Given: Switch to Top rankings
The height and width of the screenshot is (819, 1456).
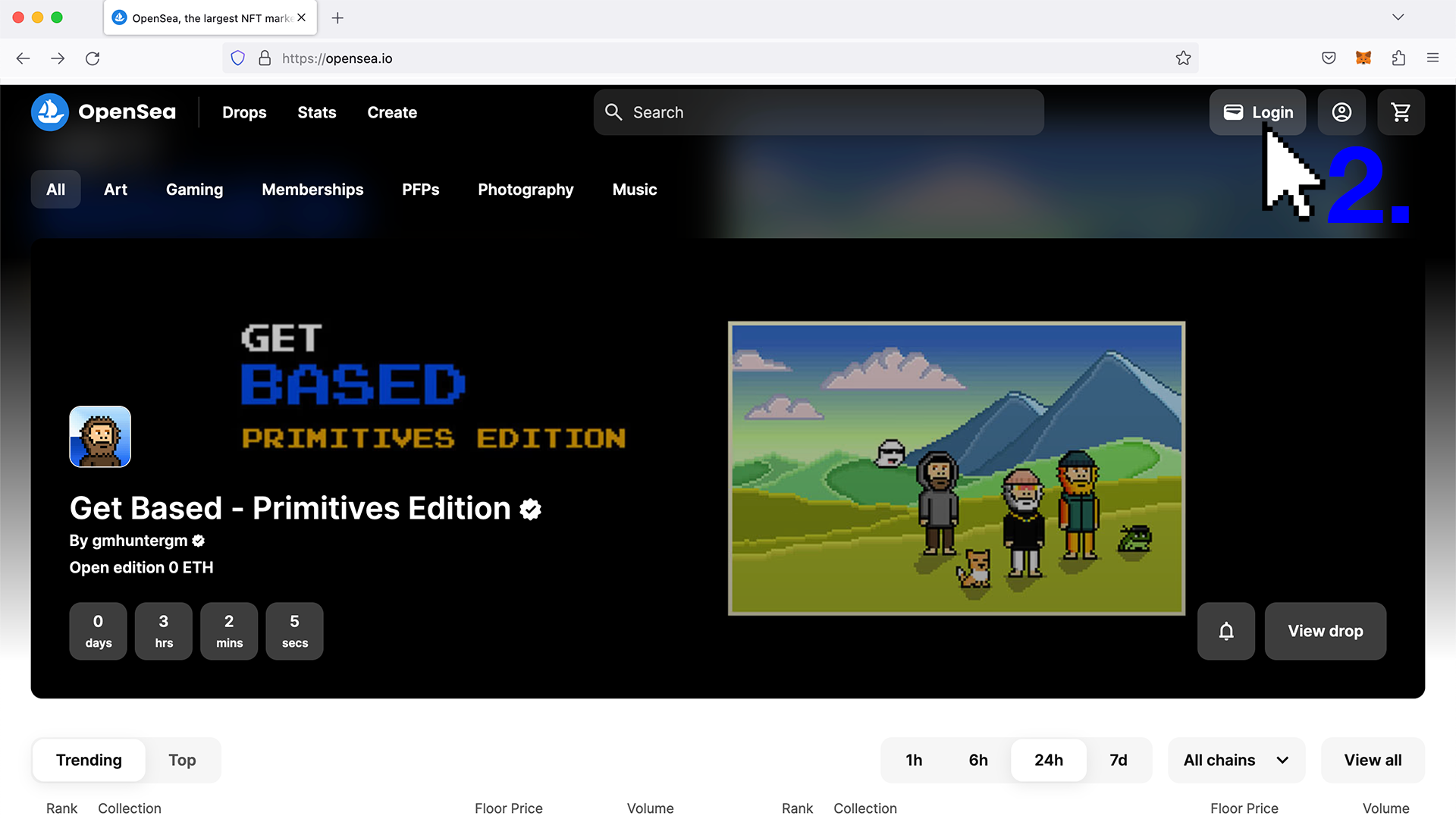Looking at the screenshot, I should click(x=182, y=760).
